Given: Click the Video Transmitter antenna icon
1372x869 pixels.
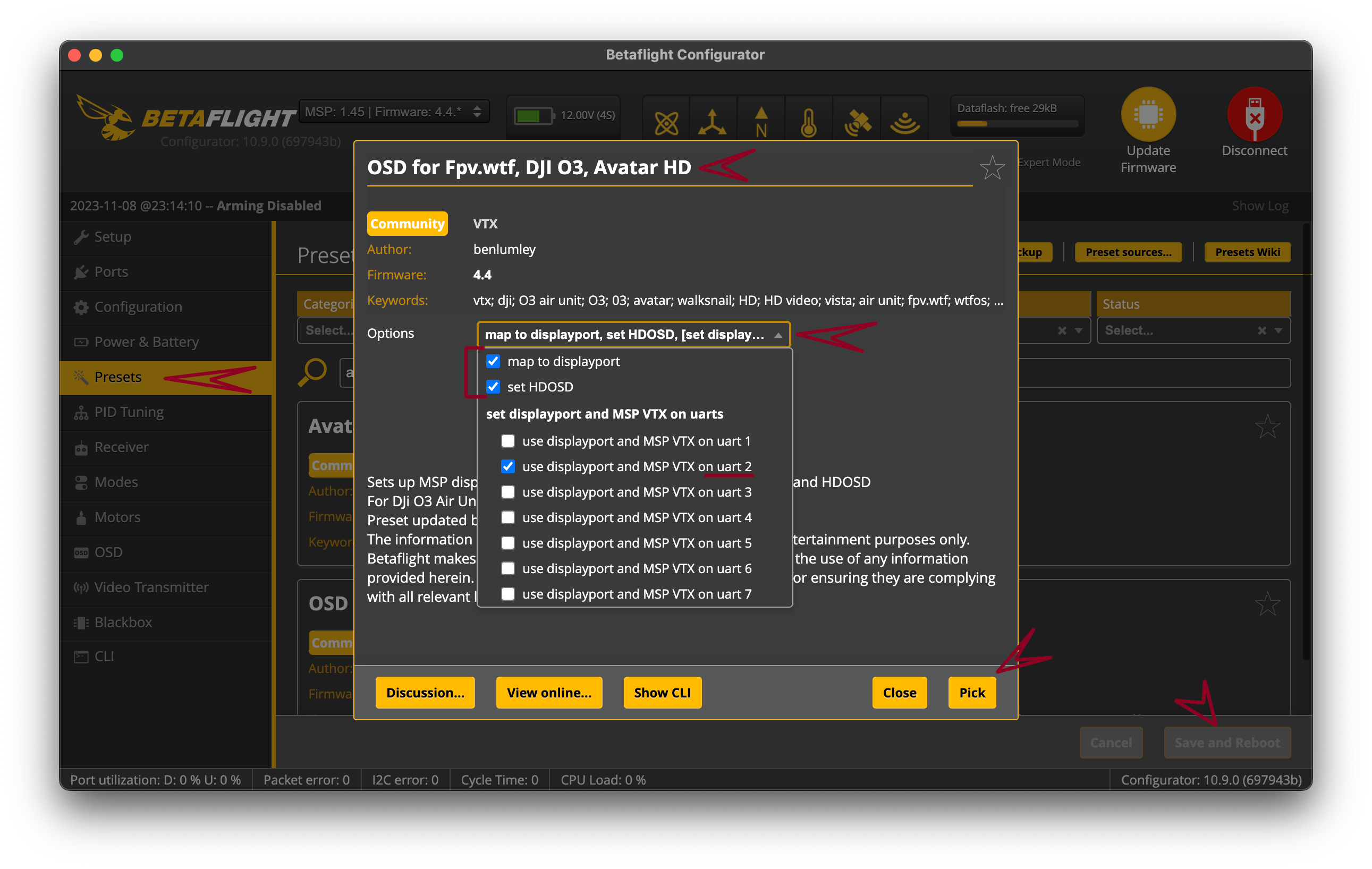Looking at the screenshot, I should click(x=81, y=587).
